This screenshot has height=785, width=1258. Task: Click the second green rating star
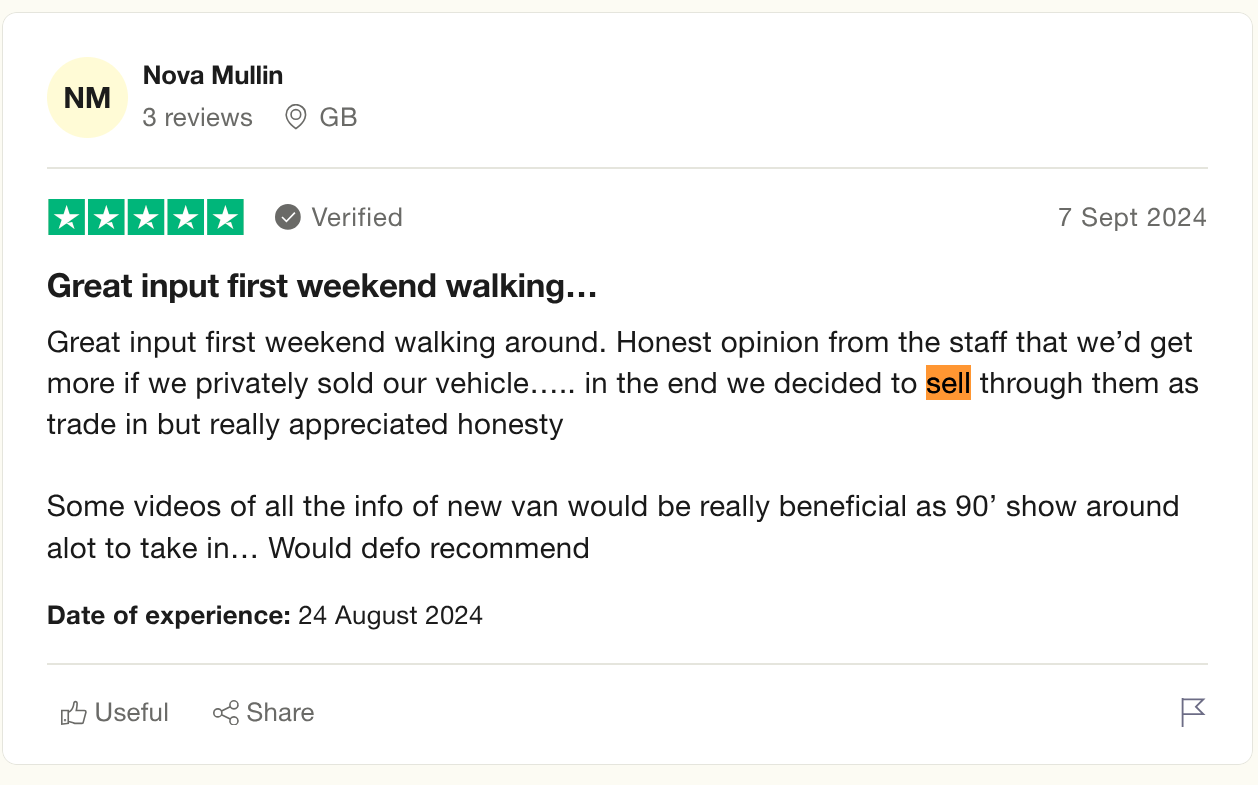[x=106, y=217]
